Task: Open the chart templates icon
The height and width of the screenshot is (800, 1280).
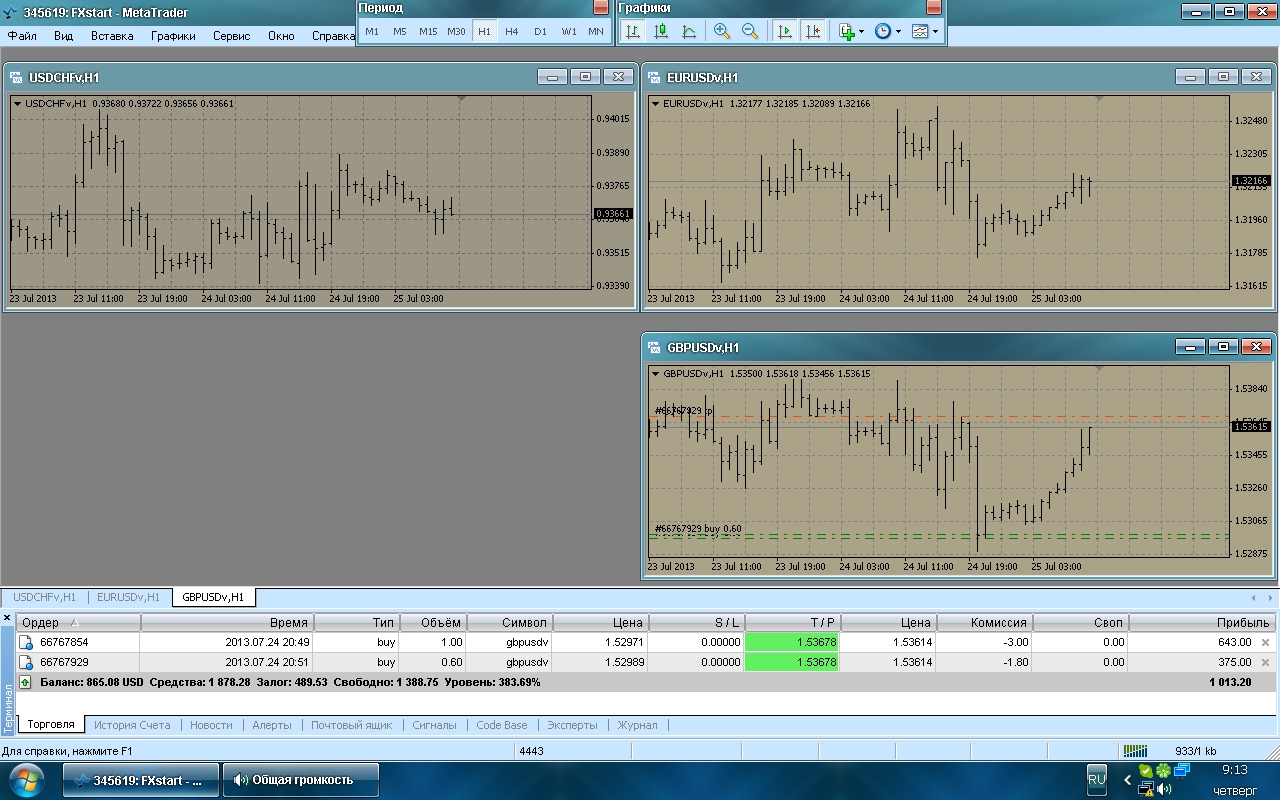Action: pos(920,31)
